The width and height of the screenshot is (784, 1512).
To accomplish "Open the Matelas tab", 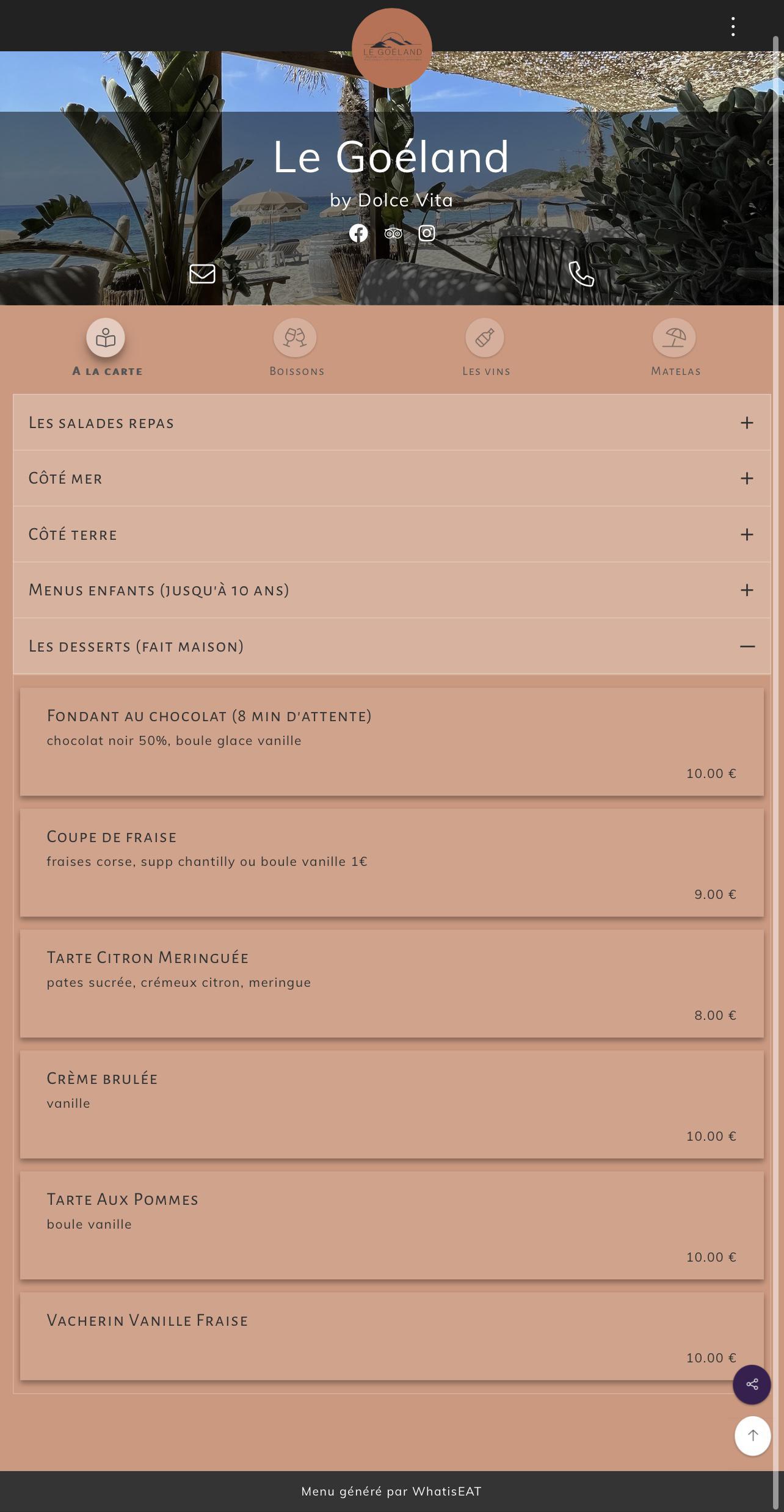I will click(675, 347).
